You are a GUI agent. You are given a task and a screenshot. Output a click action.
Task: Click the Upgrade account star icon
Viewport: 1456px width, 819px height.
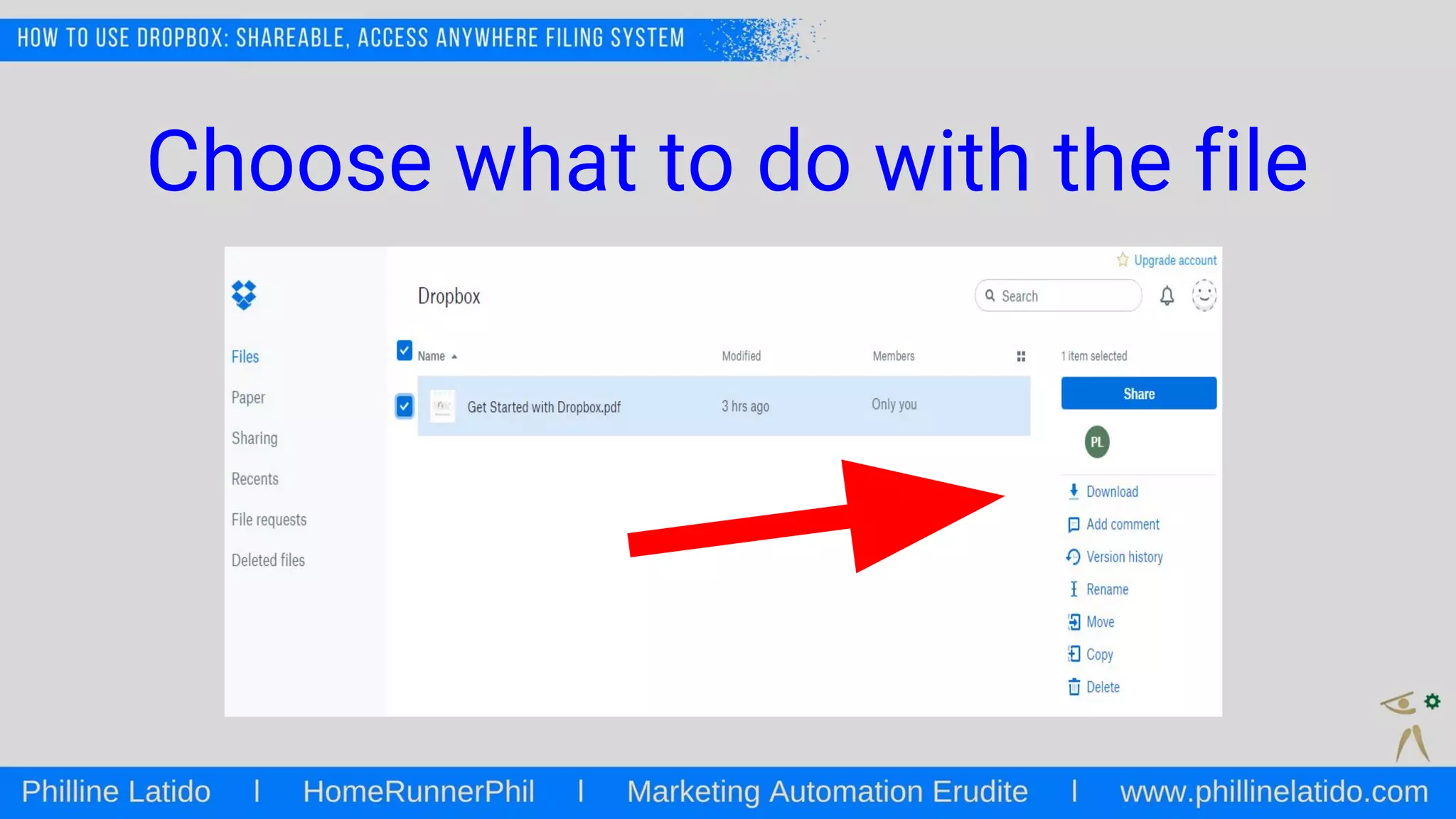point(1123,259)
